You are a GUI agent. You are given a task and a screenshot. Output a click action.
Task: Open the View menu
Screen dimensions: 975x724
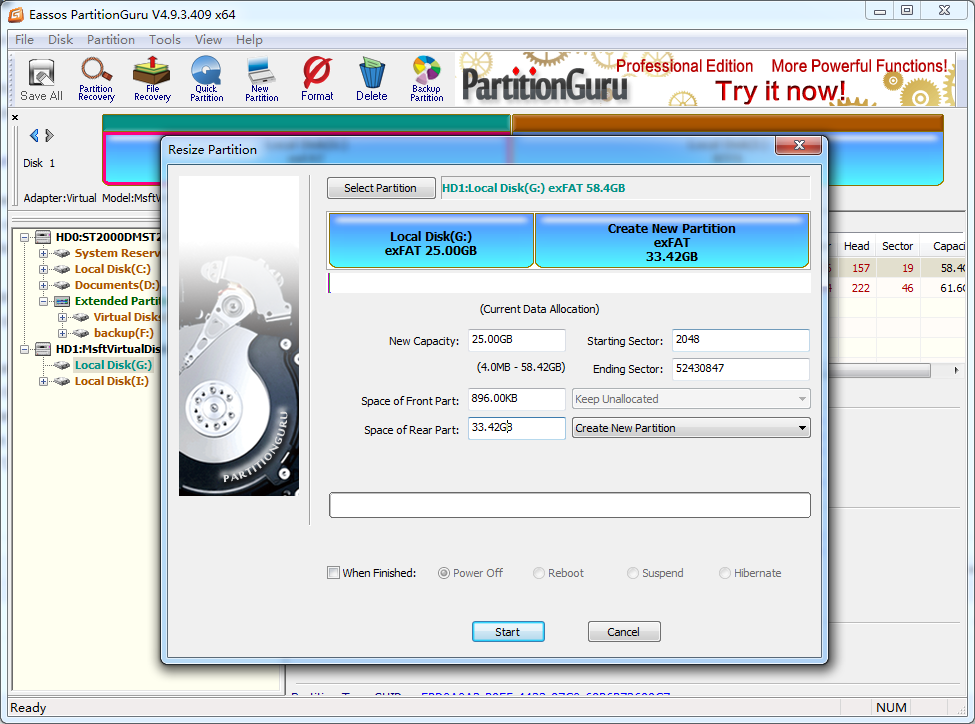(x=208, y=40)
